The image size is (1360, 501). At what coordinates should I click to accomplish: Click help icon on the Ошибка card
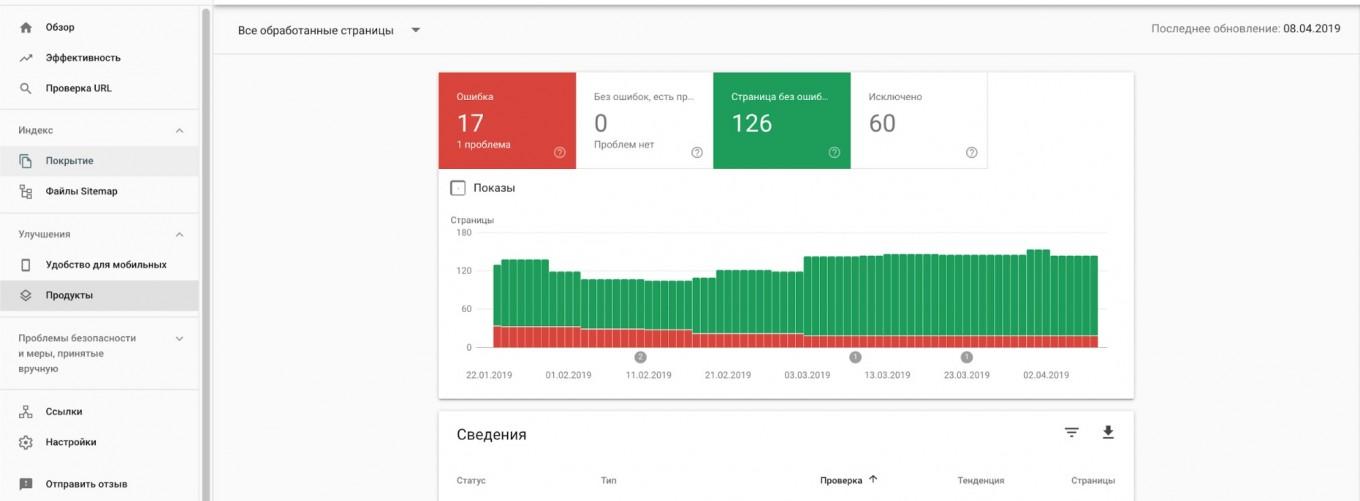[x=559, y=153]
